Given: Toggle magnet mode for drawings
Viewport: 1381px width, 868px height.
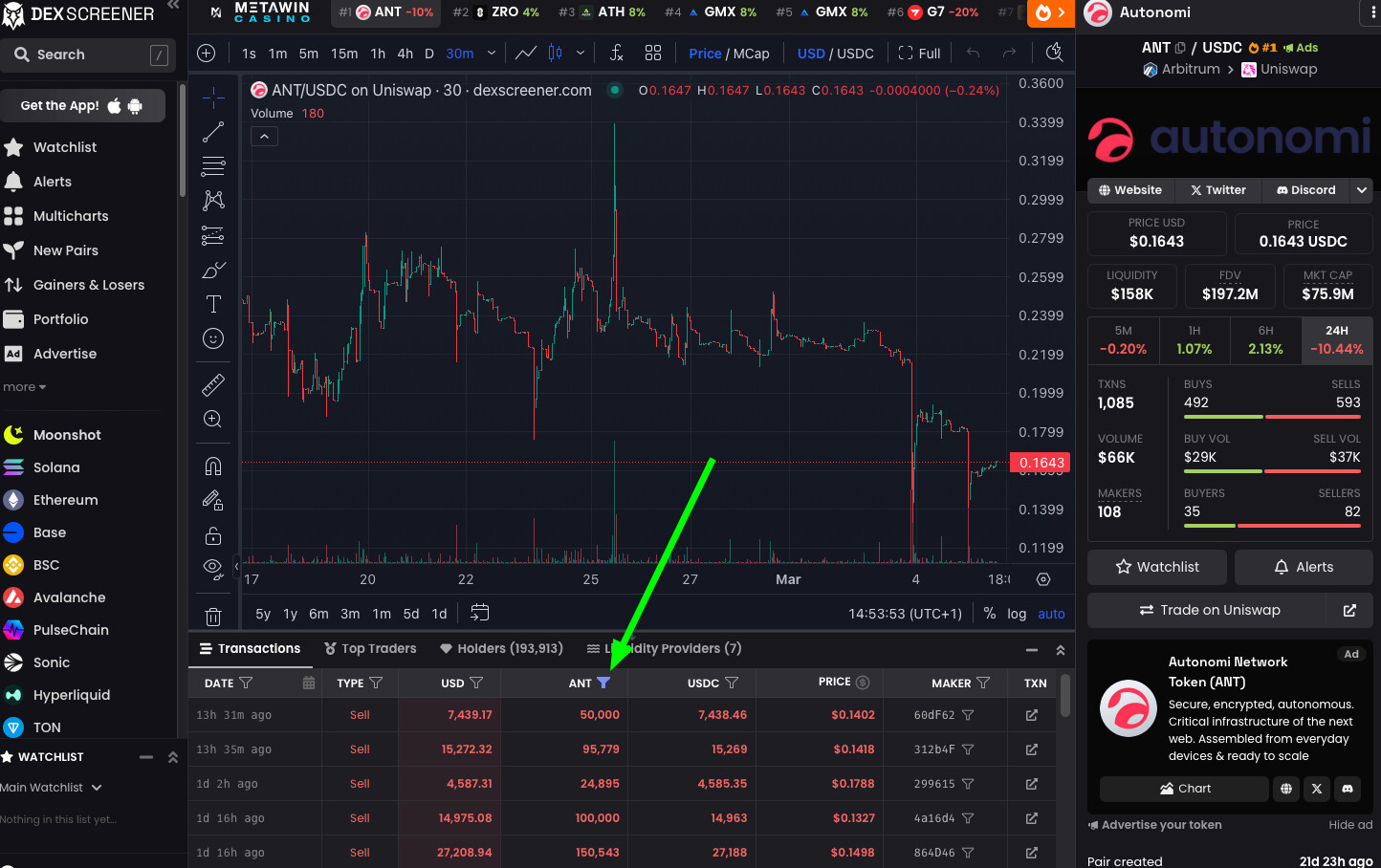Looking at the screenshot, I should tap(213, 466).
